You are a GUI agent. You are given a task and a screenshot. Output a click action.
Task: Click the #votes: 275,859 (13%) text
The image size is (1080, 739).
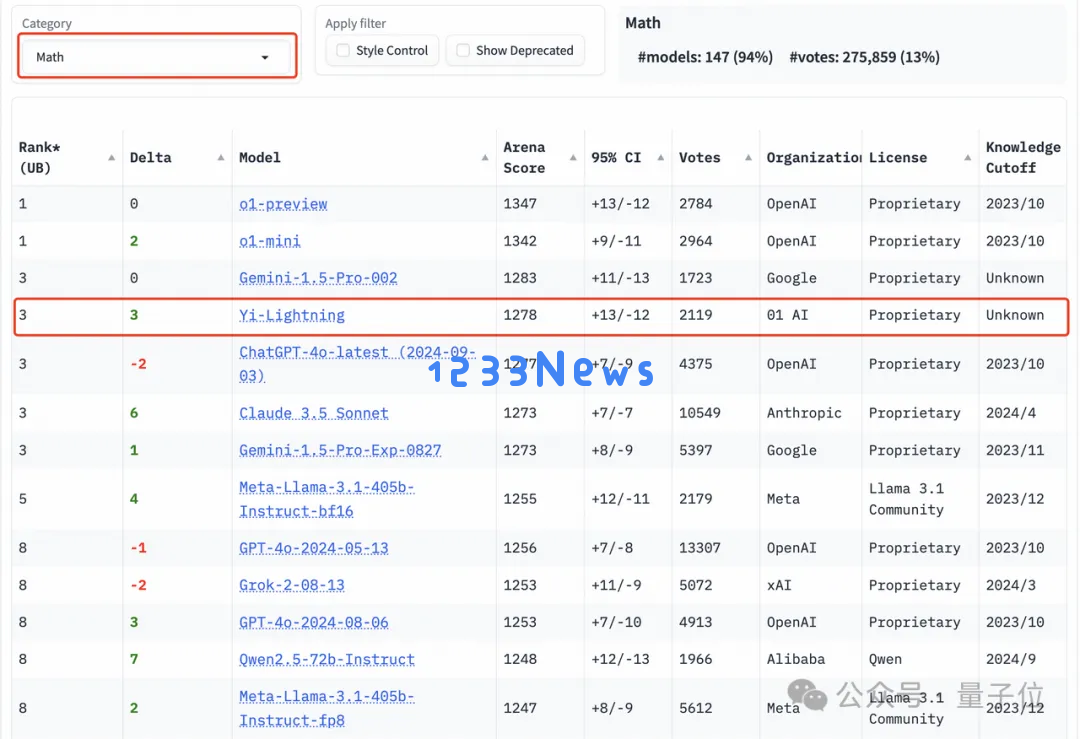point(864,57)
